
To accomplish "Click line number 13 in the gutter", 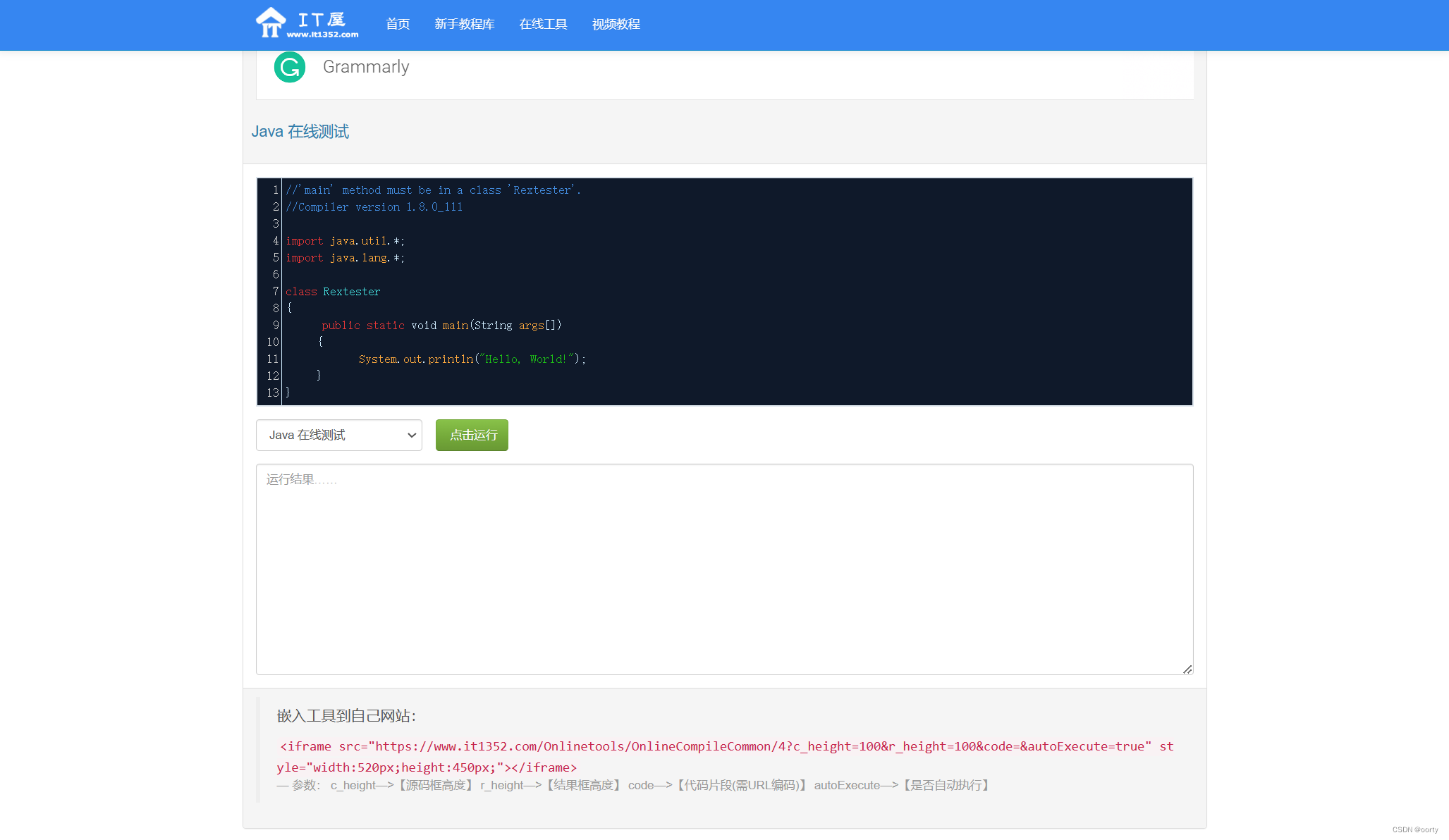I will pos(273,393).
